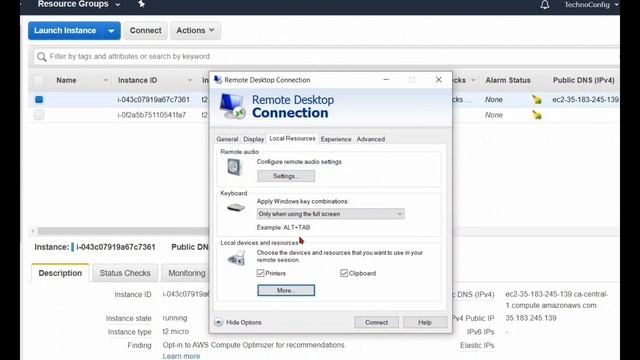Click the Learn more link
The image size is (640, 360).
pyautogui.click(x=181, y=356)
